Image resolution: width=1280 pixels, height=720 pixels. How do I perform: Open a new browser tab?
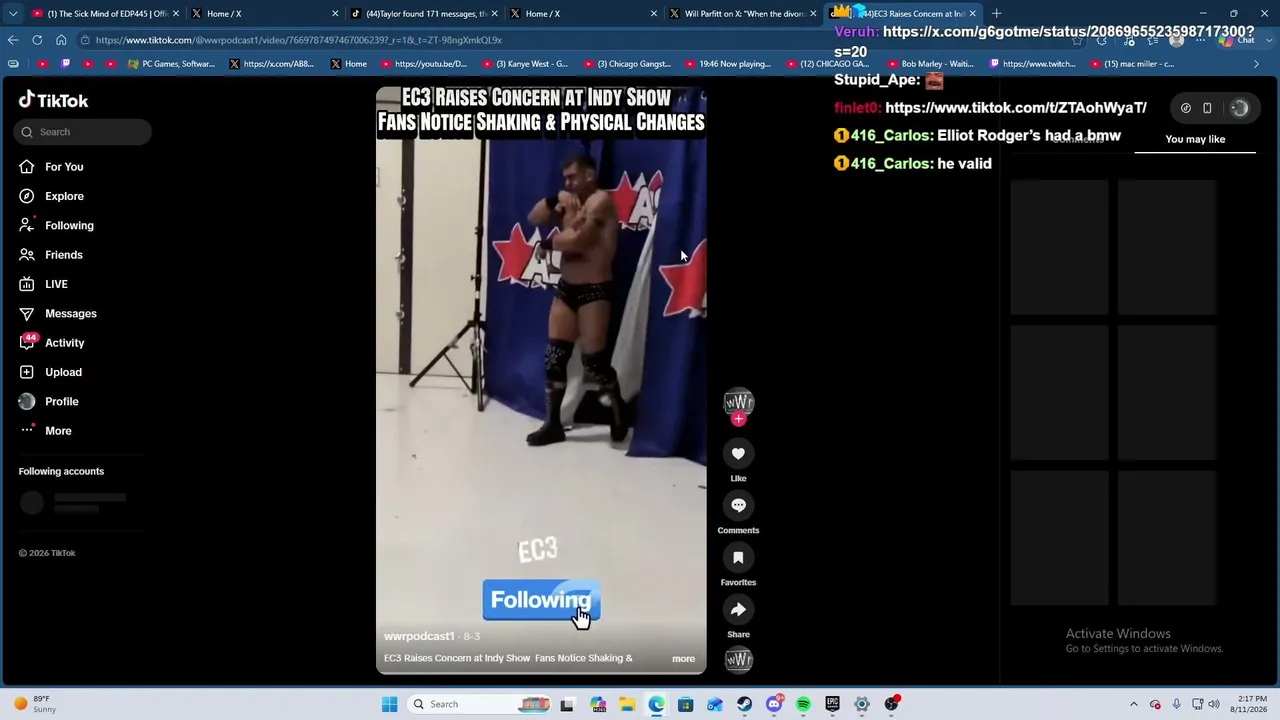[x=996, y=14]
